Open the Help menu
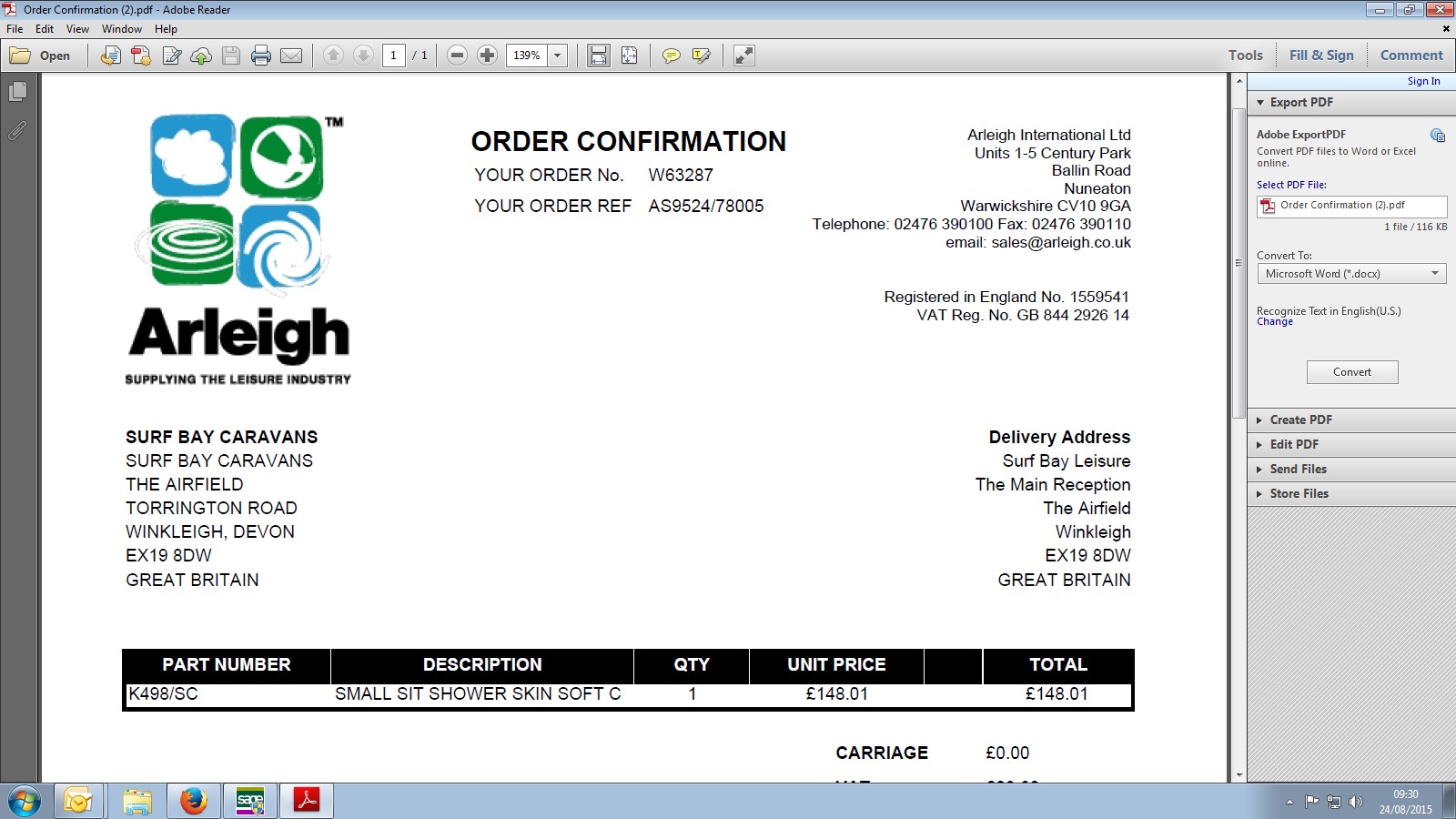The width and height of the screenshot is (1456, 819). click(166, 29)
